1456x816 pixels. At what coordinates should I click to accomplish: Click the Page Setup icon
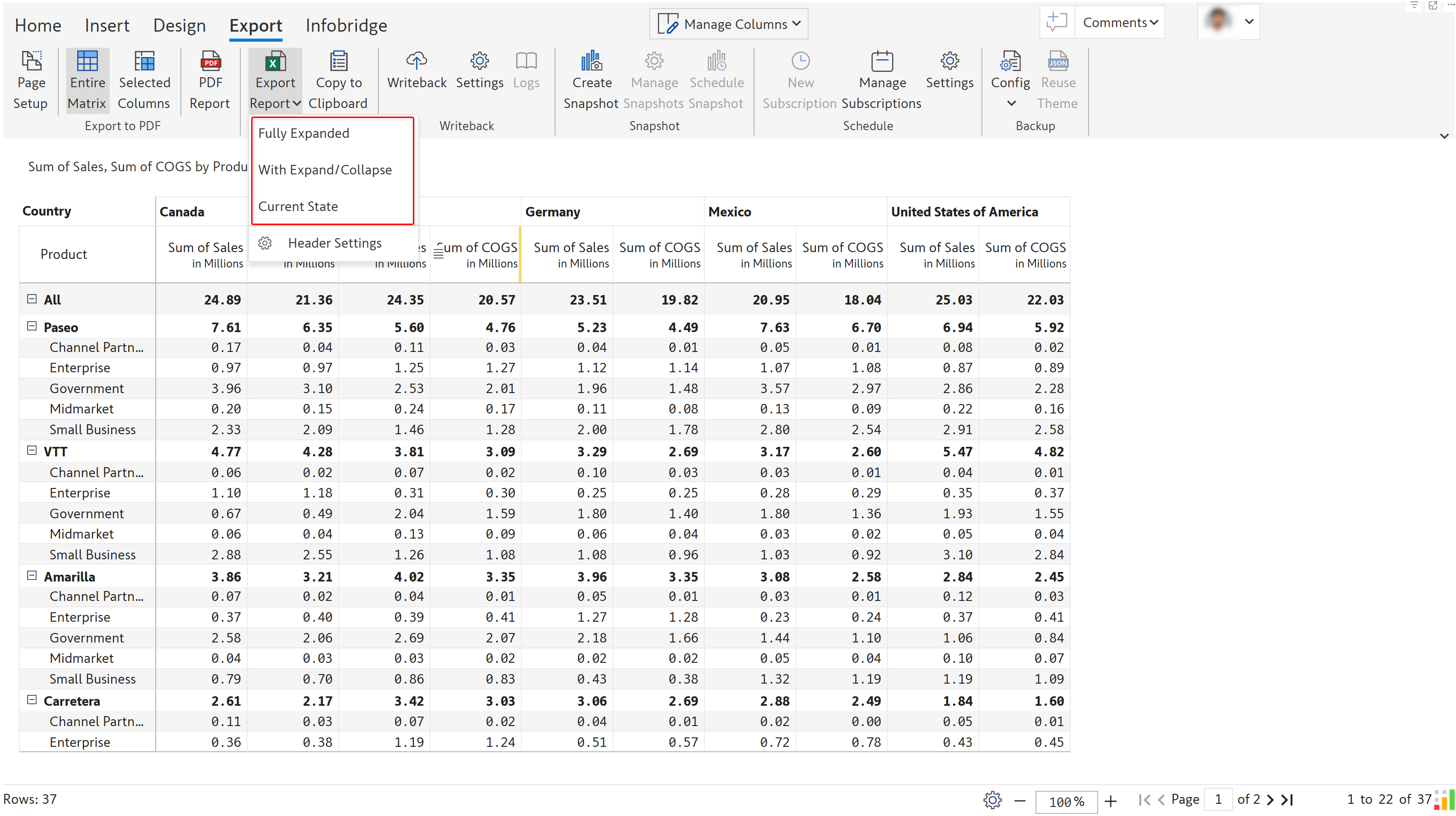[x=31, y=61]
